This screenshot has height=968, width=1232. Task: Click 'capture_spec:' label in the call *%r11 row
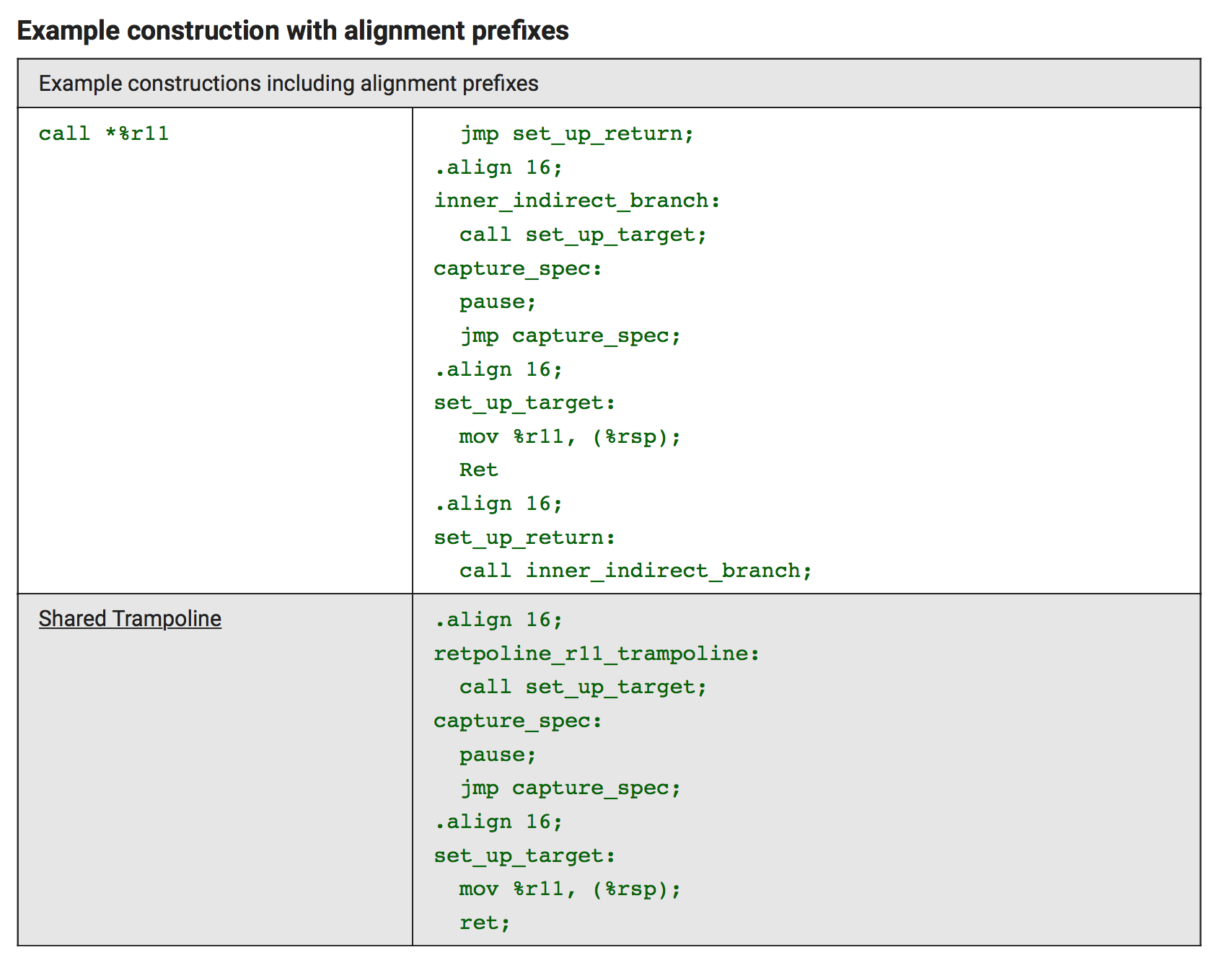(518, 268)
